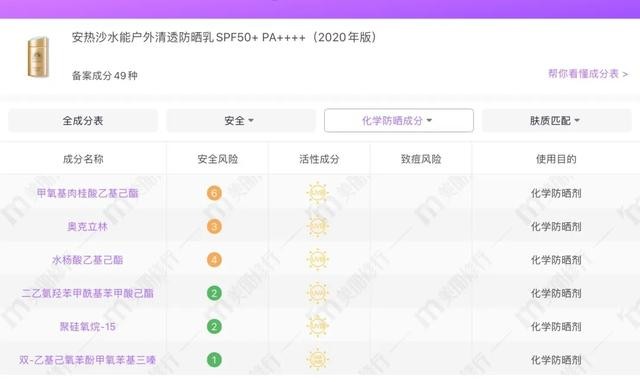
Task: Click the 使用目的 column header
Action: point(556,159)
